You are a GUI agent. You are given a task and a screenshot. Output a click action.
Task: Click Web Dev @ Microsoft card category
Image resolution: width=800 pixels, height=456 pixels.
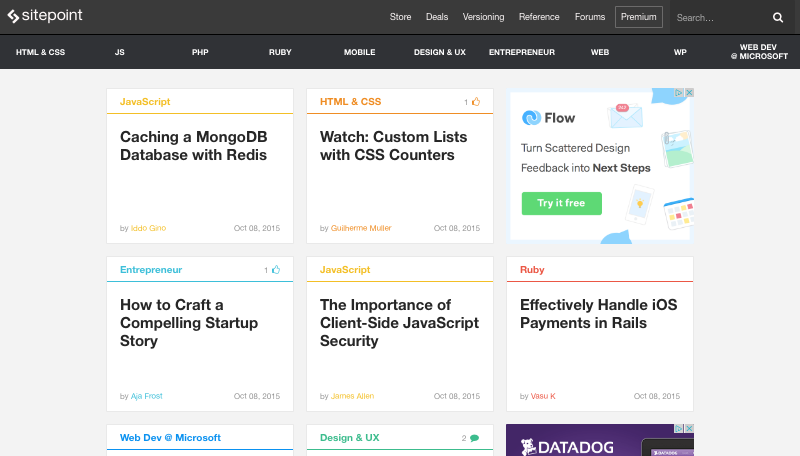[170, 438]
